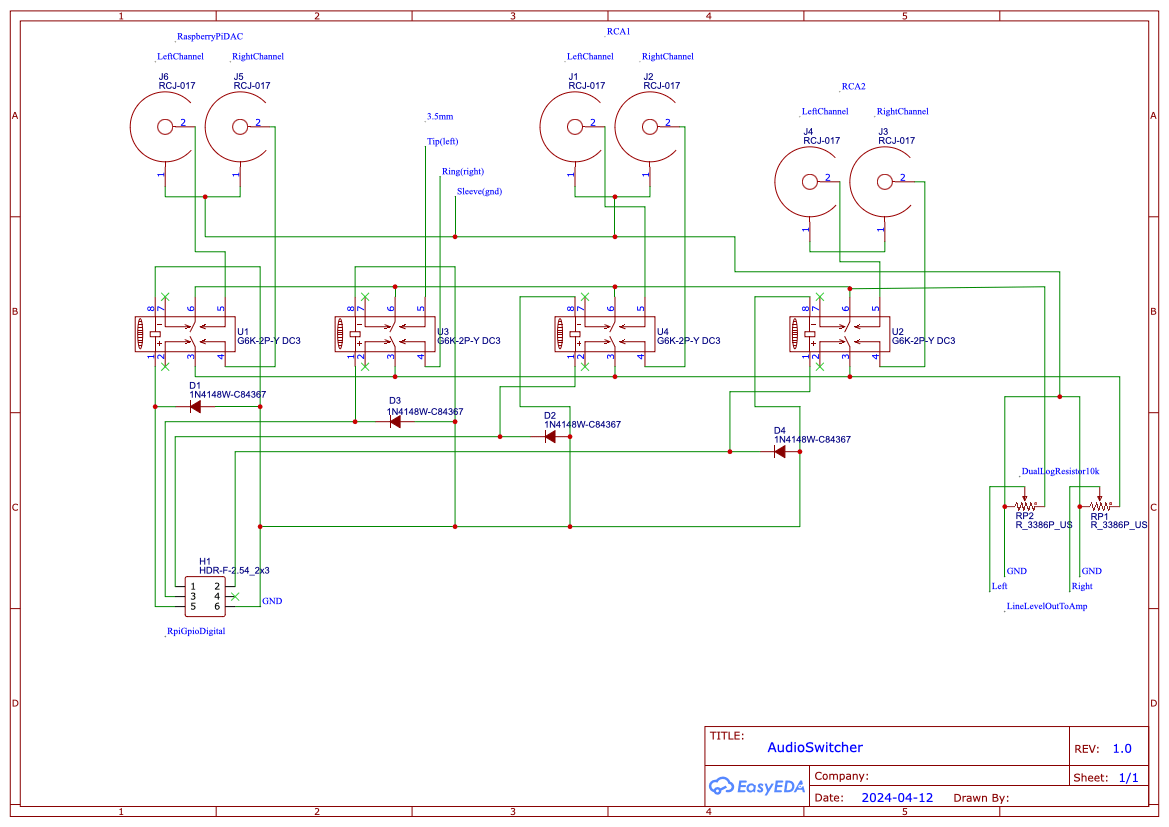Click RP1 R_3386P_US part label

(x=1119, y=525)
